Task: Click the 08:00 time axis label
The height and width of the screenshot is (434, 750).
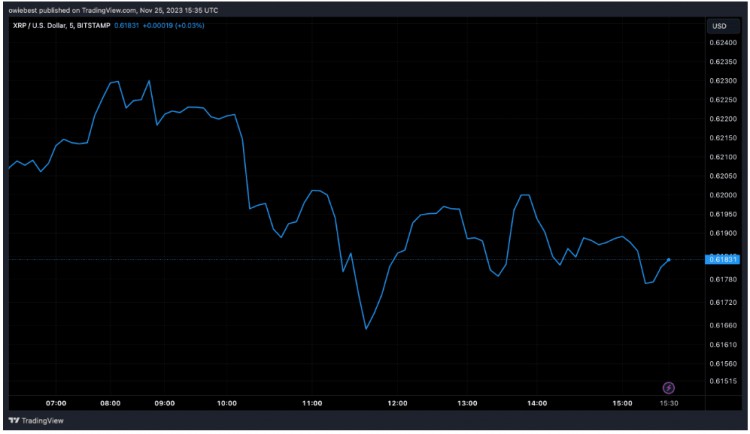Action: [110, 403]
